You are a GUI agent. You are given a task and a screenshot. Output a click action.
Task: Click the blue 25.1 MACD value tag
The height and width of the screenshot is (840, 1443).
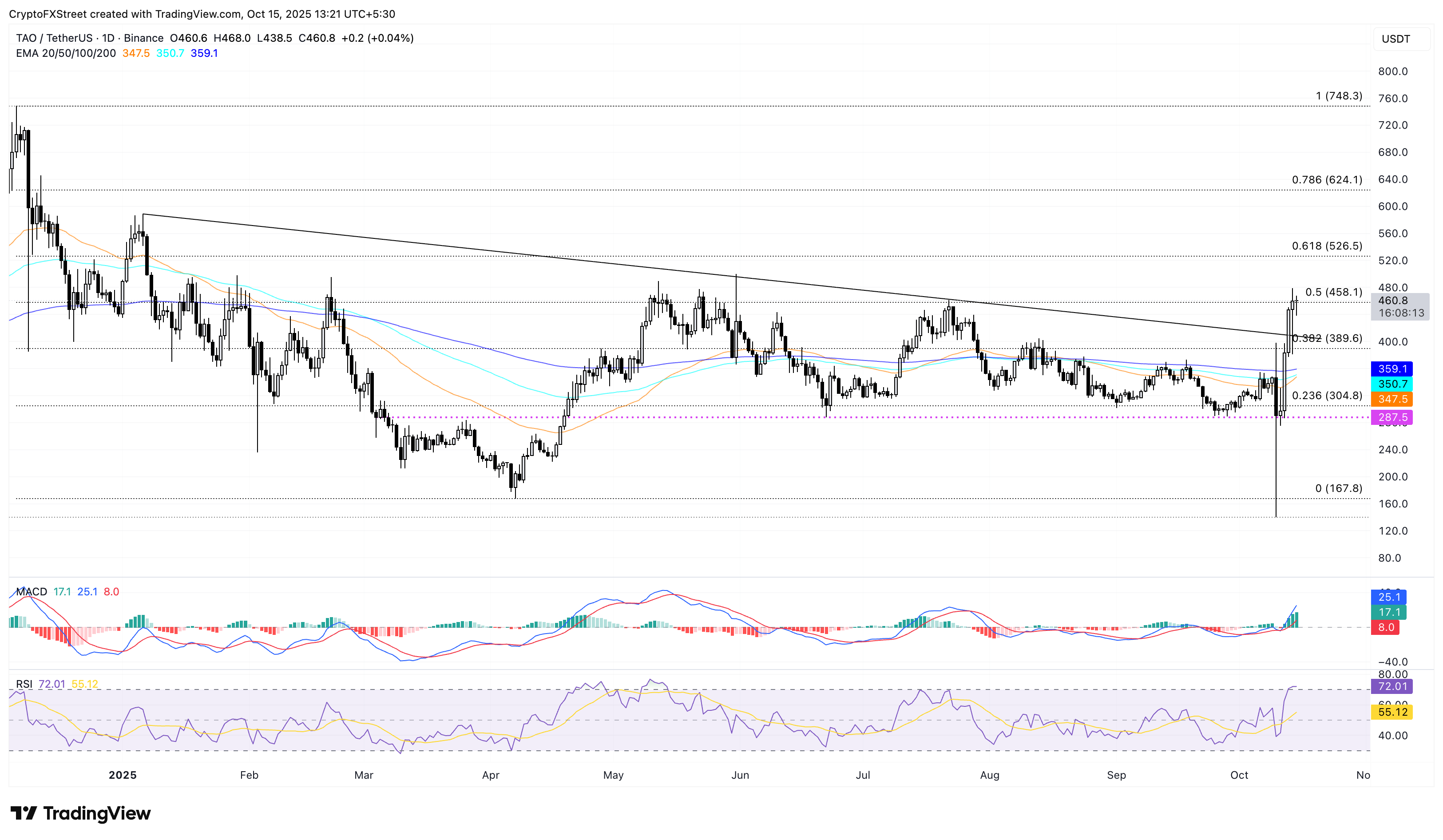[x=1388, y=597]
